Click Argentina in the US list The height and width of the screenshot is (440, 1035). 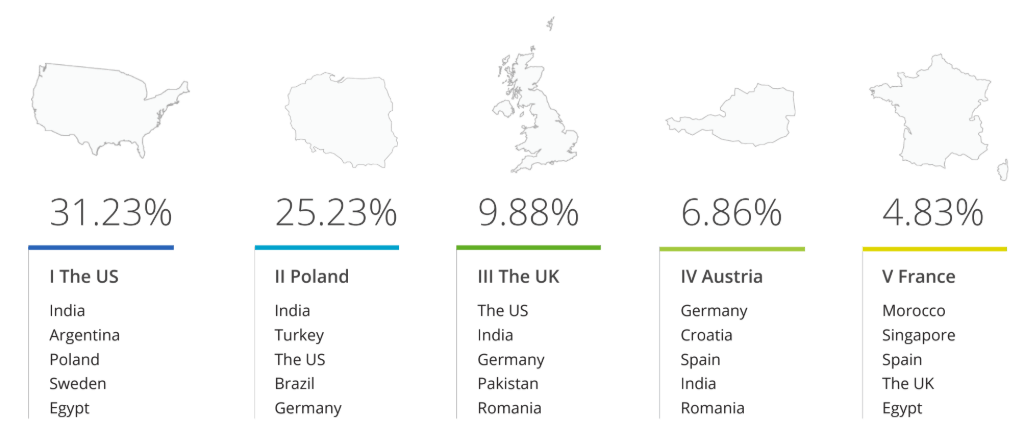coord(85,335)
